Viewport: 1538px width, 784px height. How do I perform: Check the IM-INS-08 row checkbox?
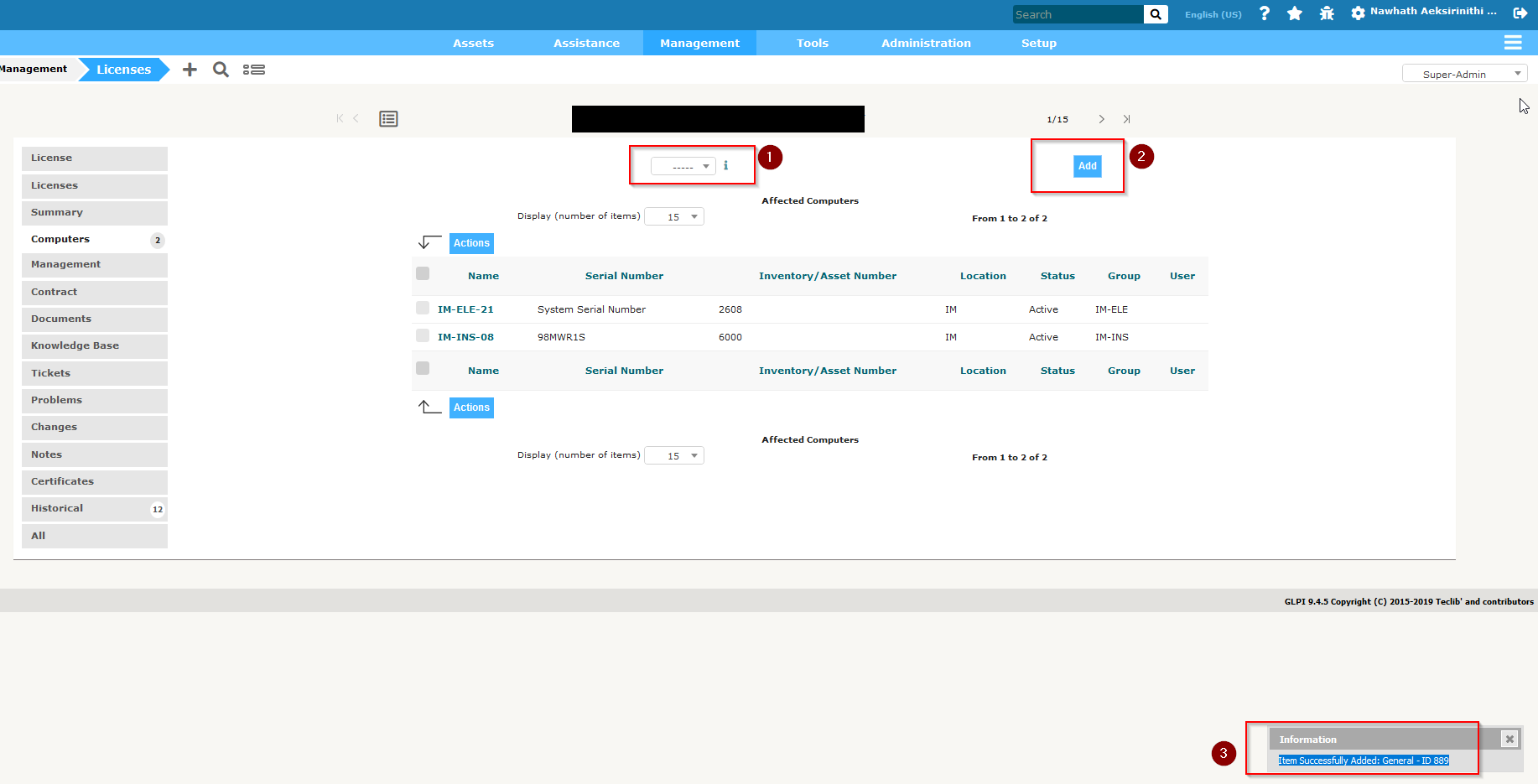(x=423, y=335)
